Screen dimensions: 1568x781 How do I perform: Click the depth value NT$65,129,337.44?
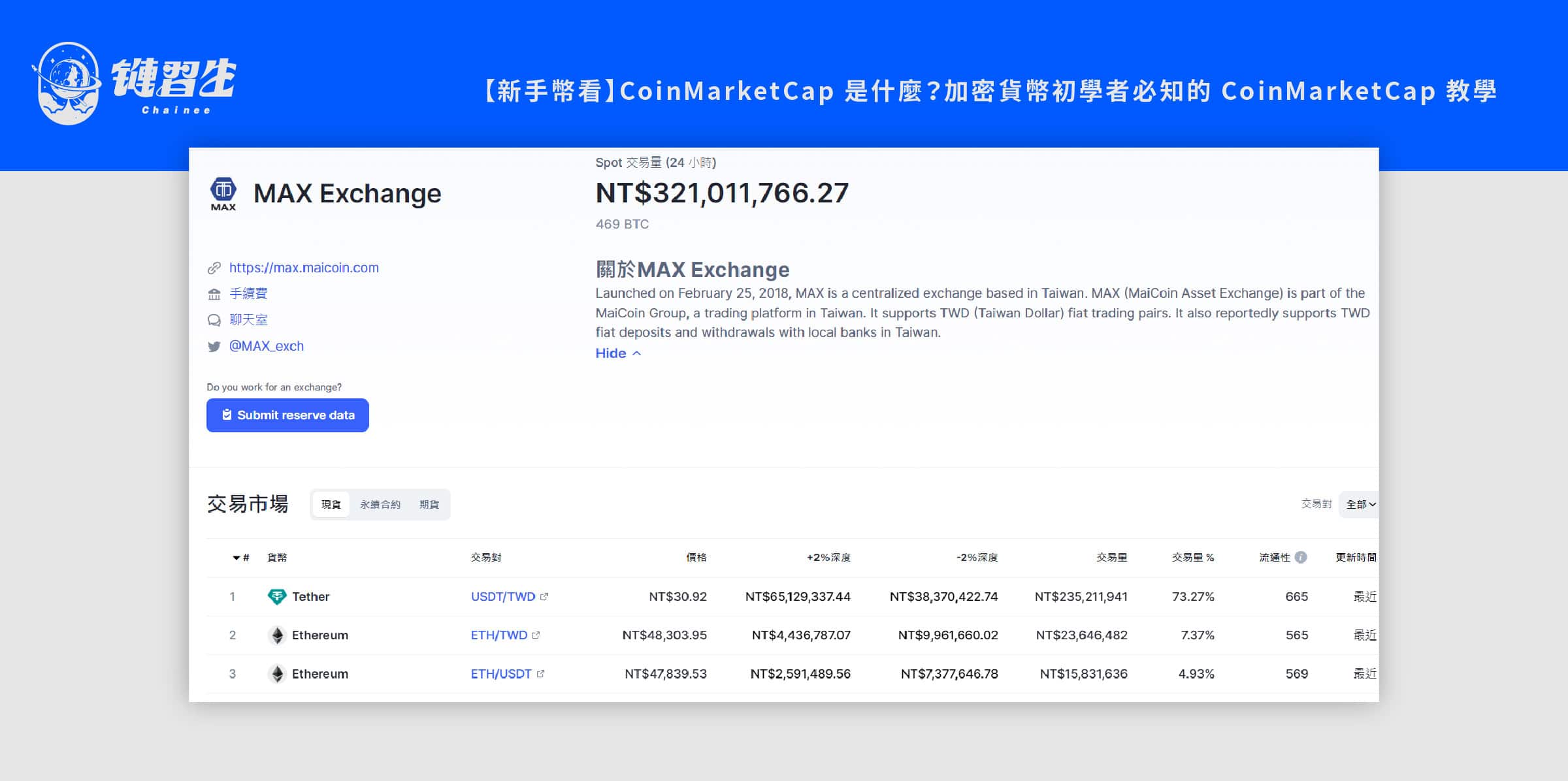tap(798, 596)
